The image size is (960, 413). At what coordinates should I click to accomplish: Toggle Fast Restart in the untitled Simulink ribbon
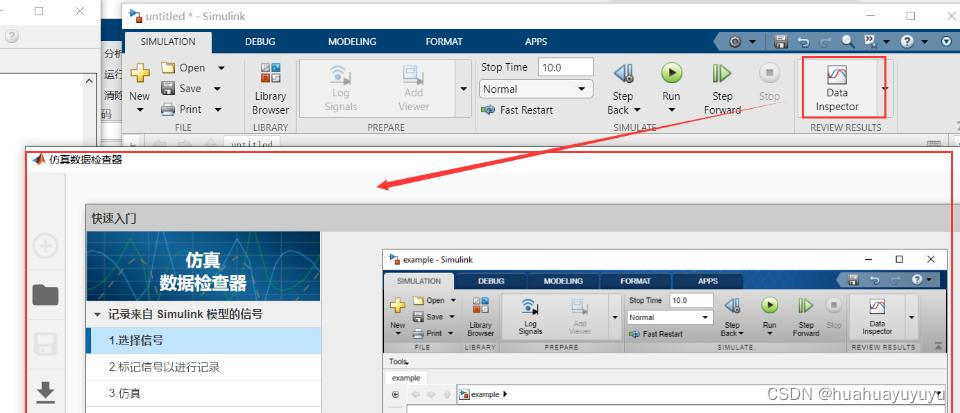(517, 110)
